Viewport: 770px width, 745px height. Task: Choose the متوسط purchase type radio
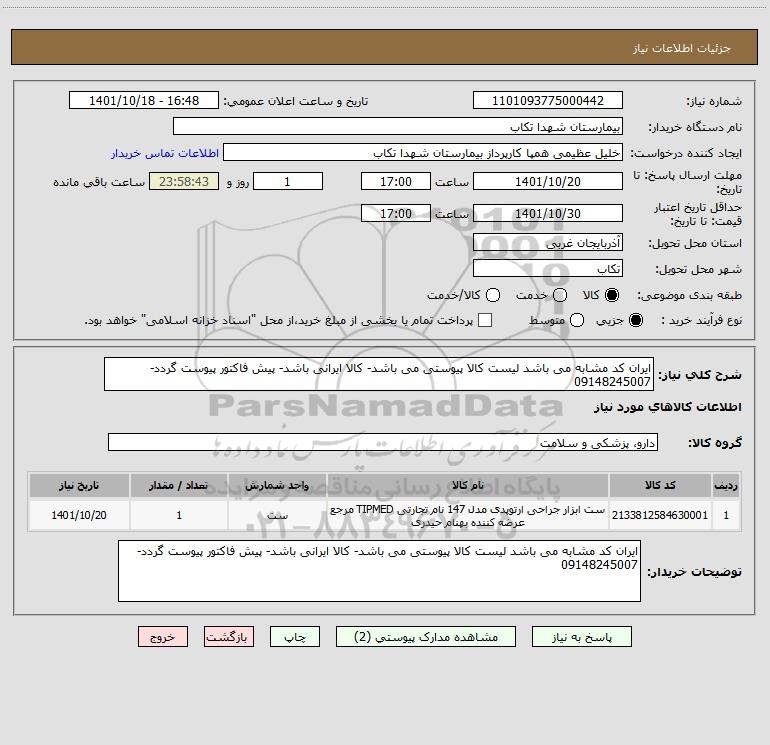577,320
